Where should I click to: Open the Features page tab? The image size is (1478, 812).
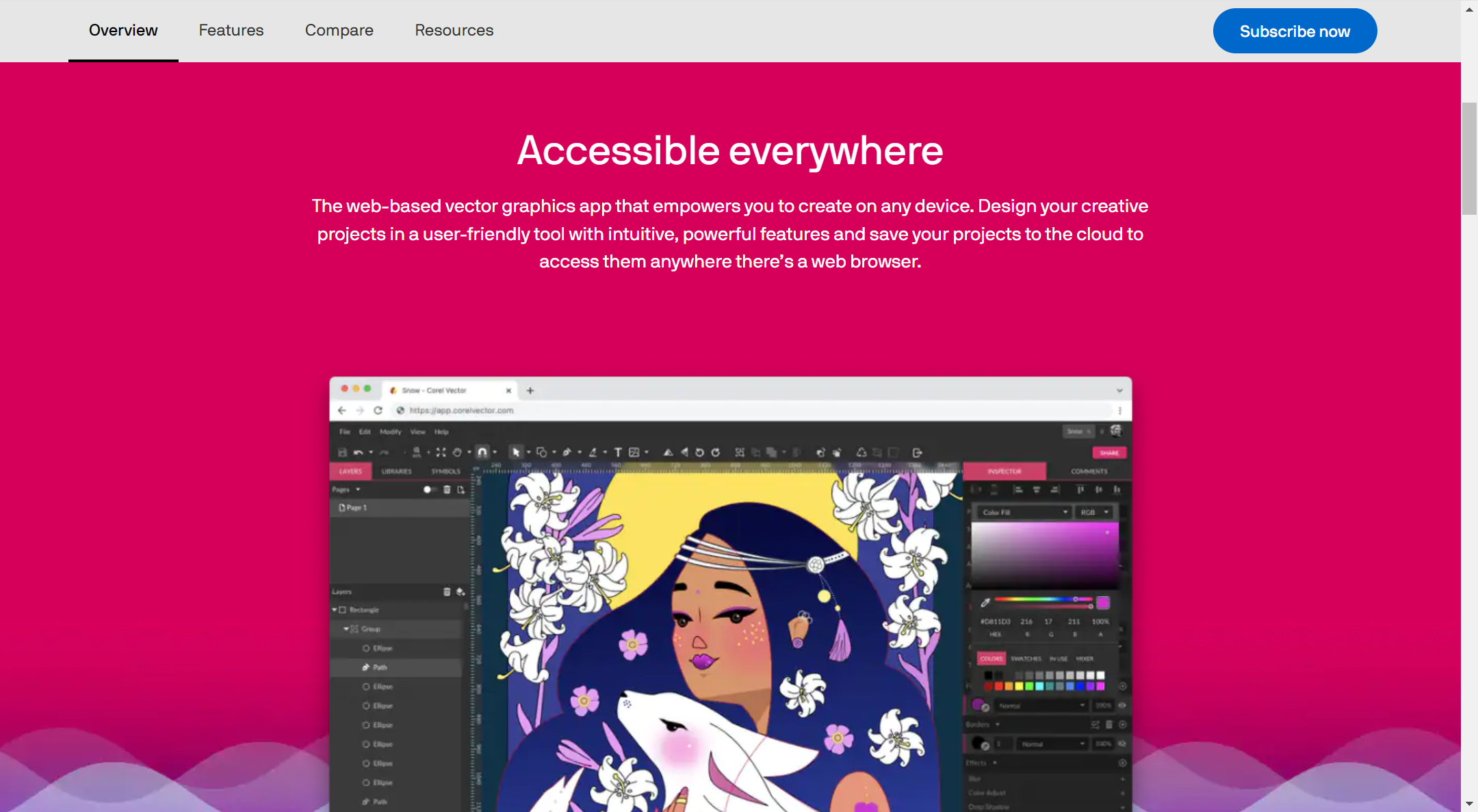coord(231,31)
